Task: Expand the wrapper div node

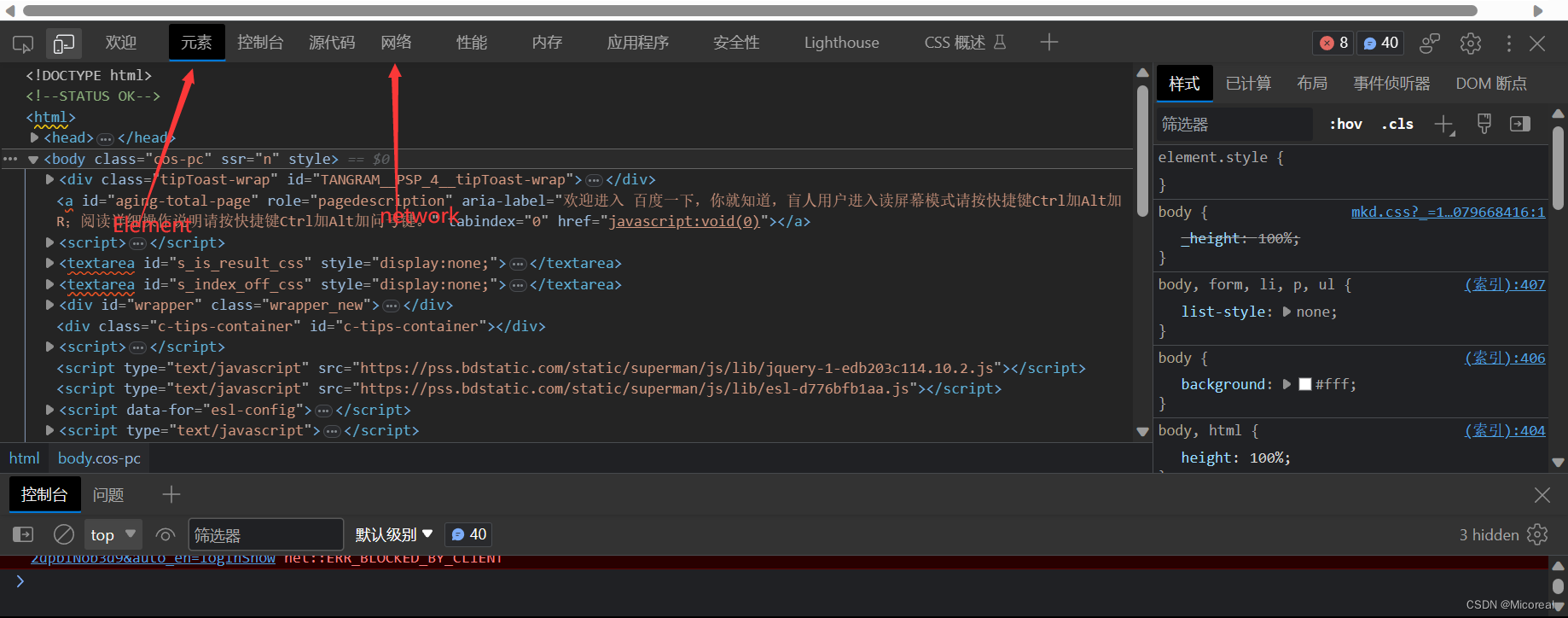Action: coord(49,305)
